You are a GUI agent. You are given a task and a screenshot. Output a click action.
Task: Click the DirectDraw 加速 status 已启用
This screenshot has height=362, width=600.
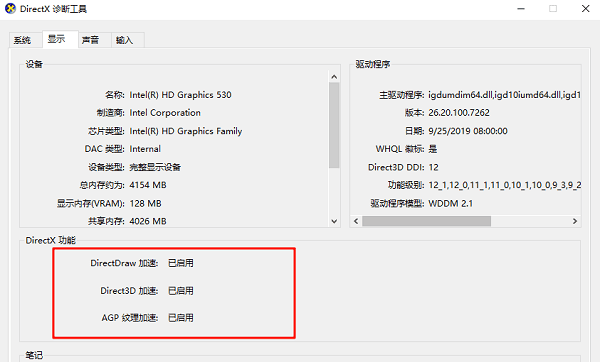(181, 263)
